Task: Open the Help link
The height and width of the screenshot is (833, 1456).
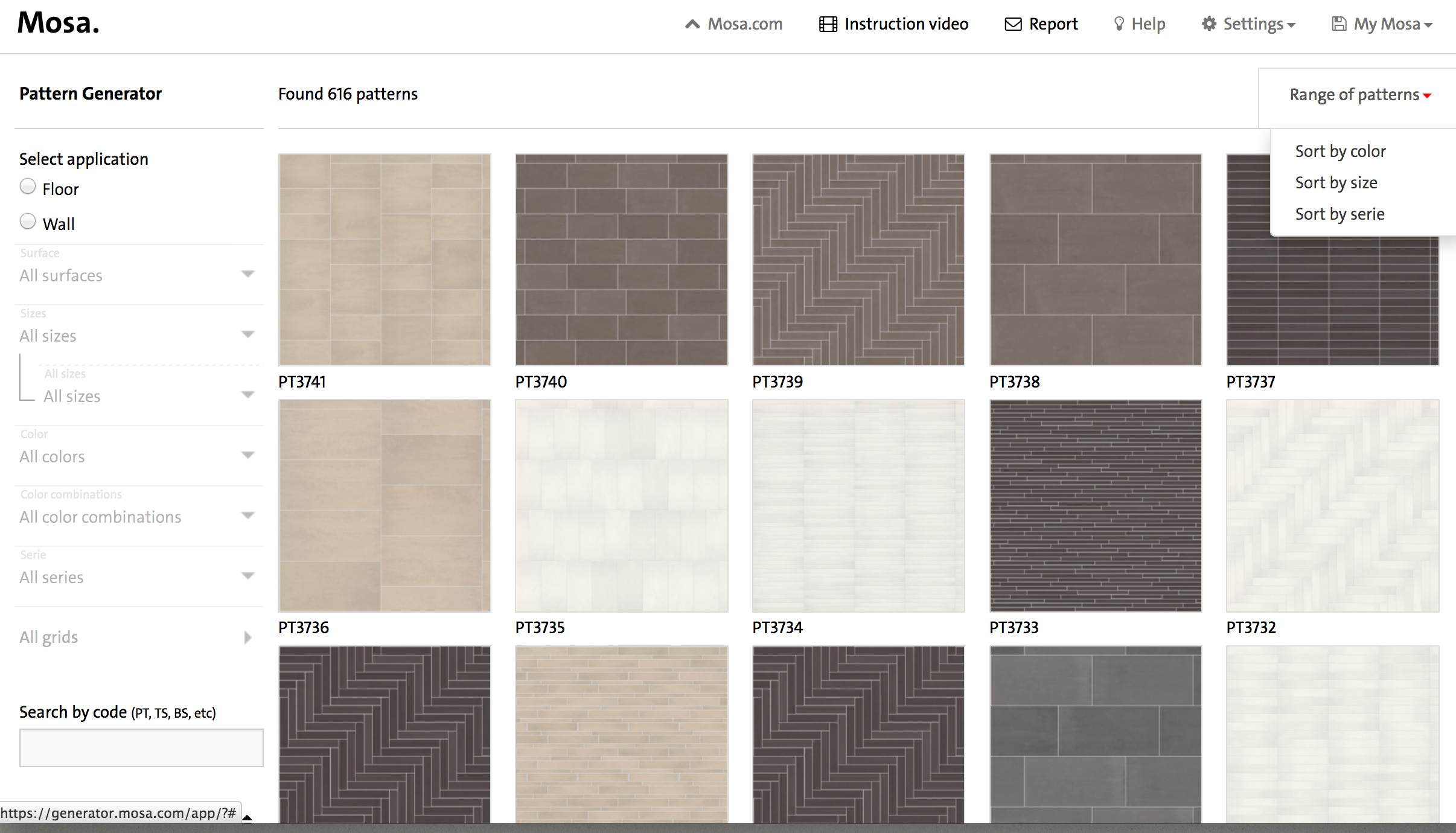Action: pos(1148,24)
